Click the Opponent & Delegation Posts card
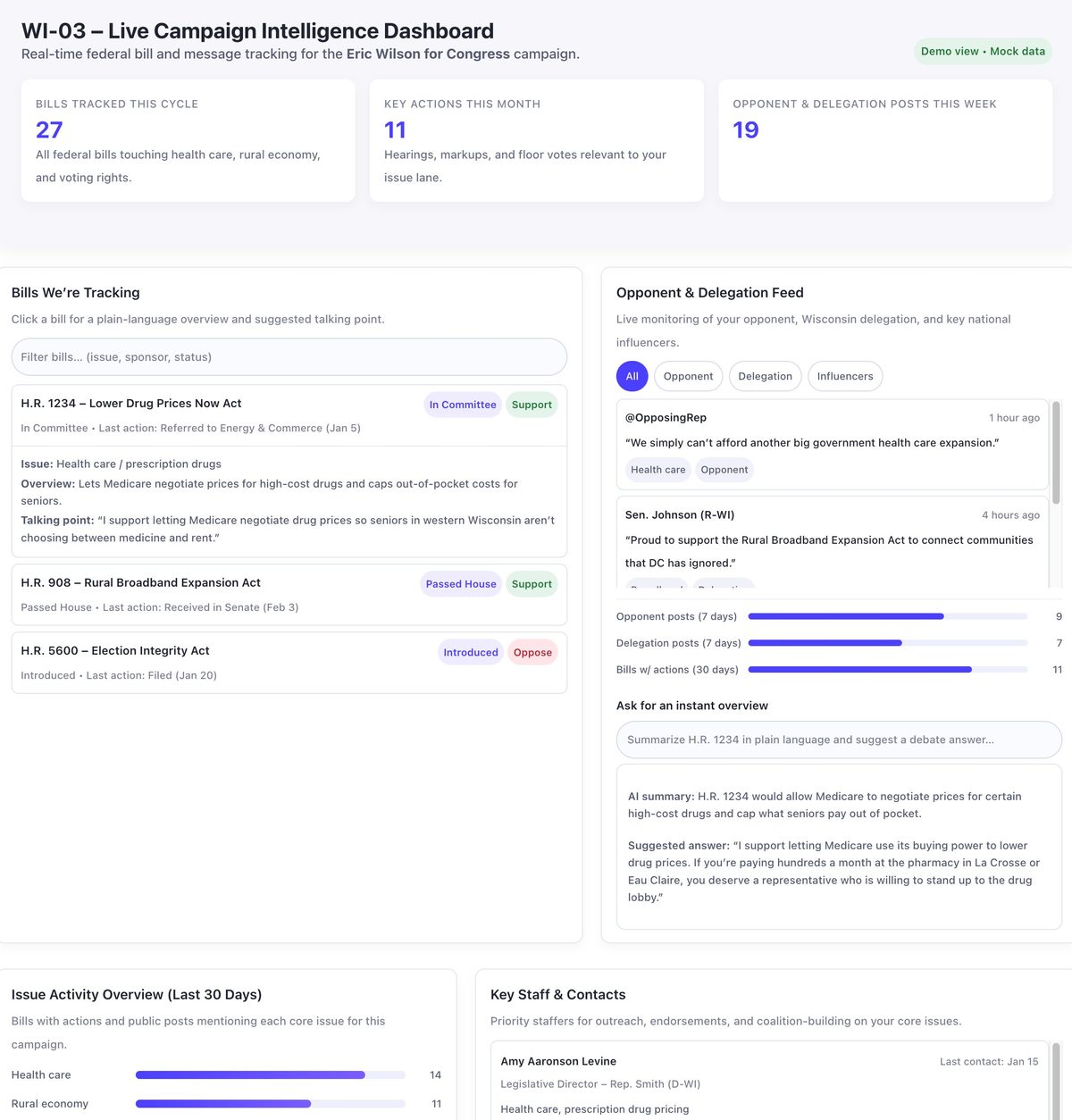The width and height of the screenshot is (1072, 1120). tap(885, 140)
